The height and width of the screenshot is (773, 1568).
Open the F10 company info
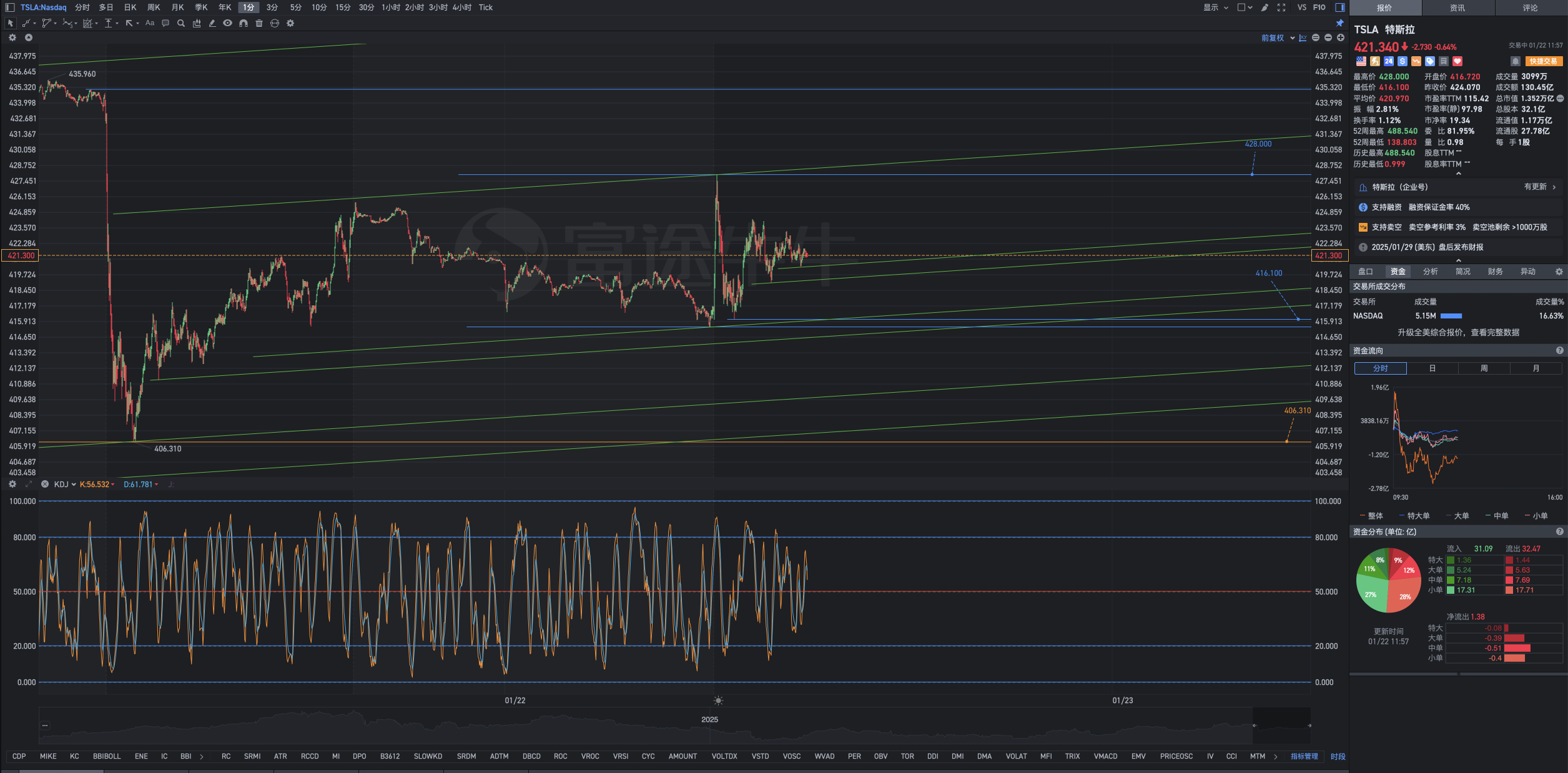(x=1319, y=7)
